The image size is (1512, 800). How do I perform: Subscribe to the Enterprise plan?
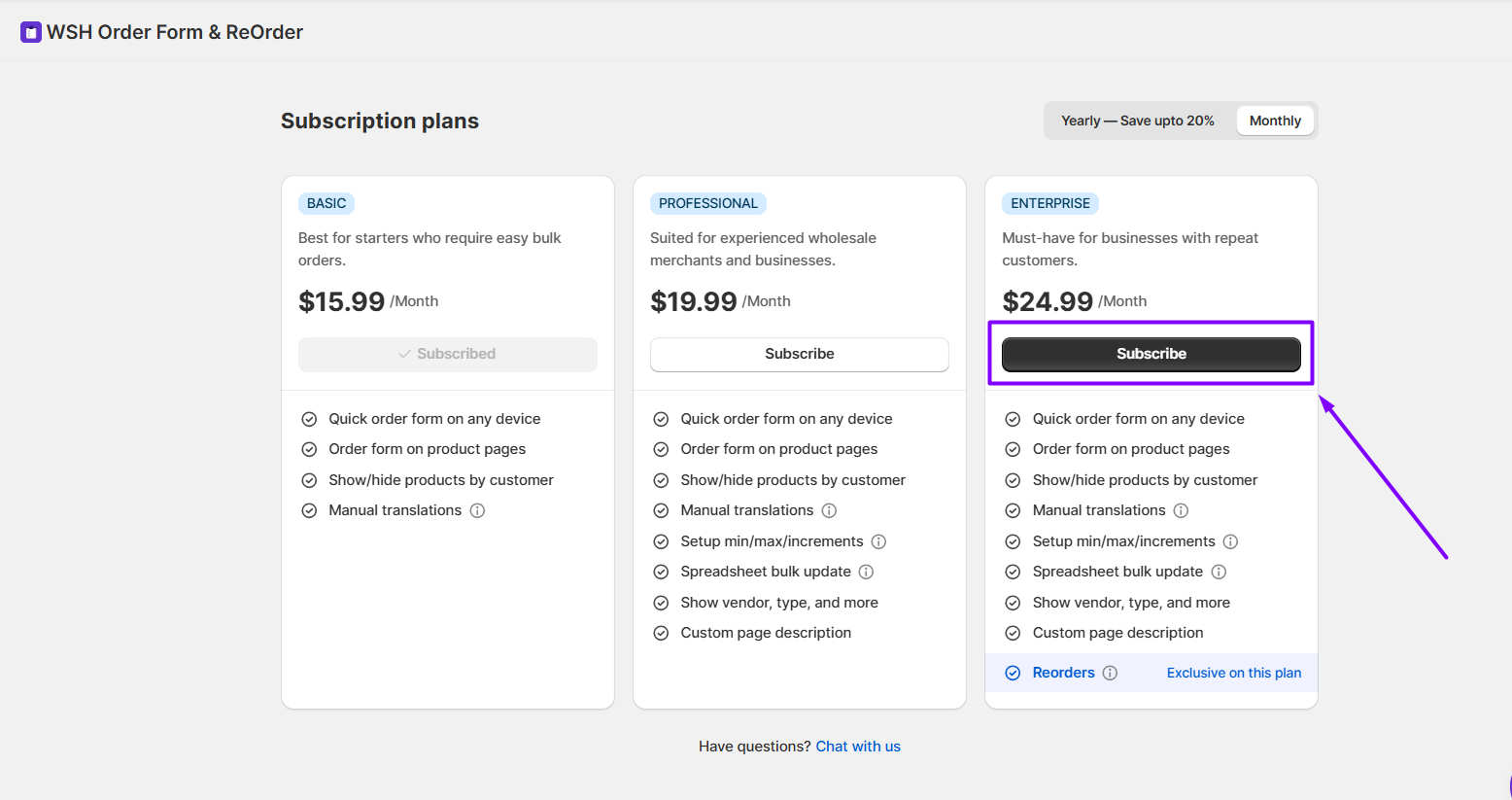coord(1151,354)
